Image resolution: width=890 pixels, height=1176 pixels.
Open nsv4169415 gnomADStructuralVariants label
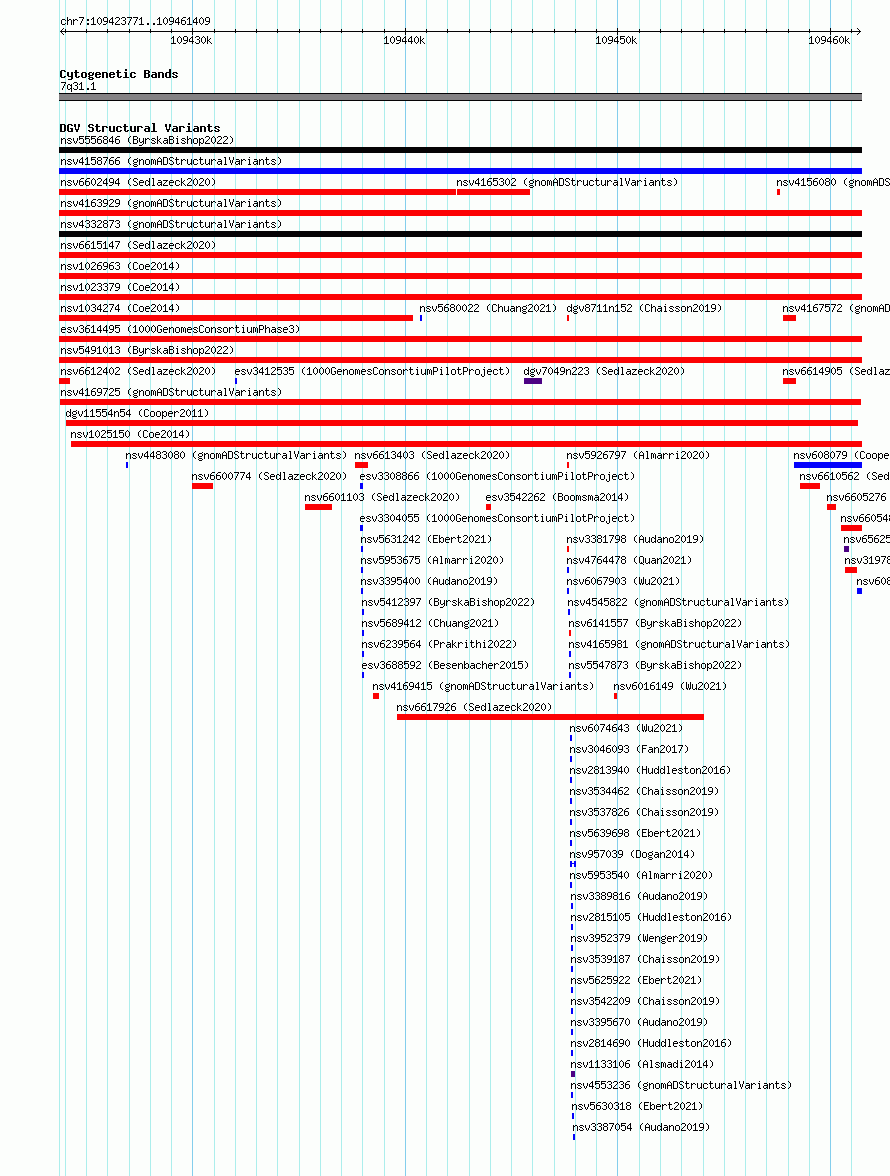483,686
